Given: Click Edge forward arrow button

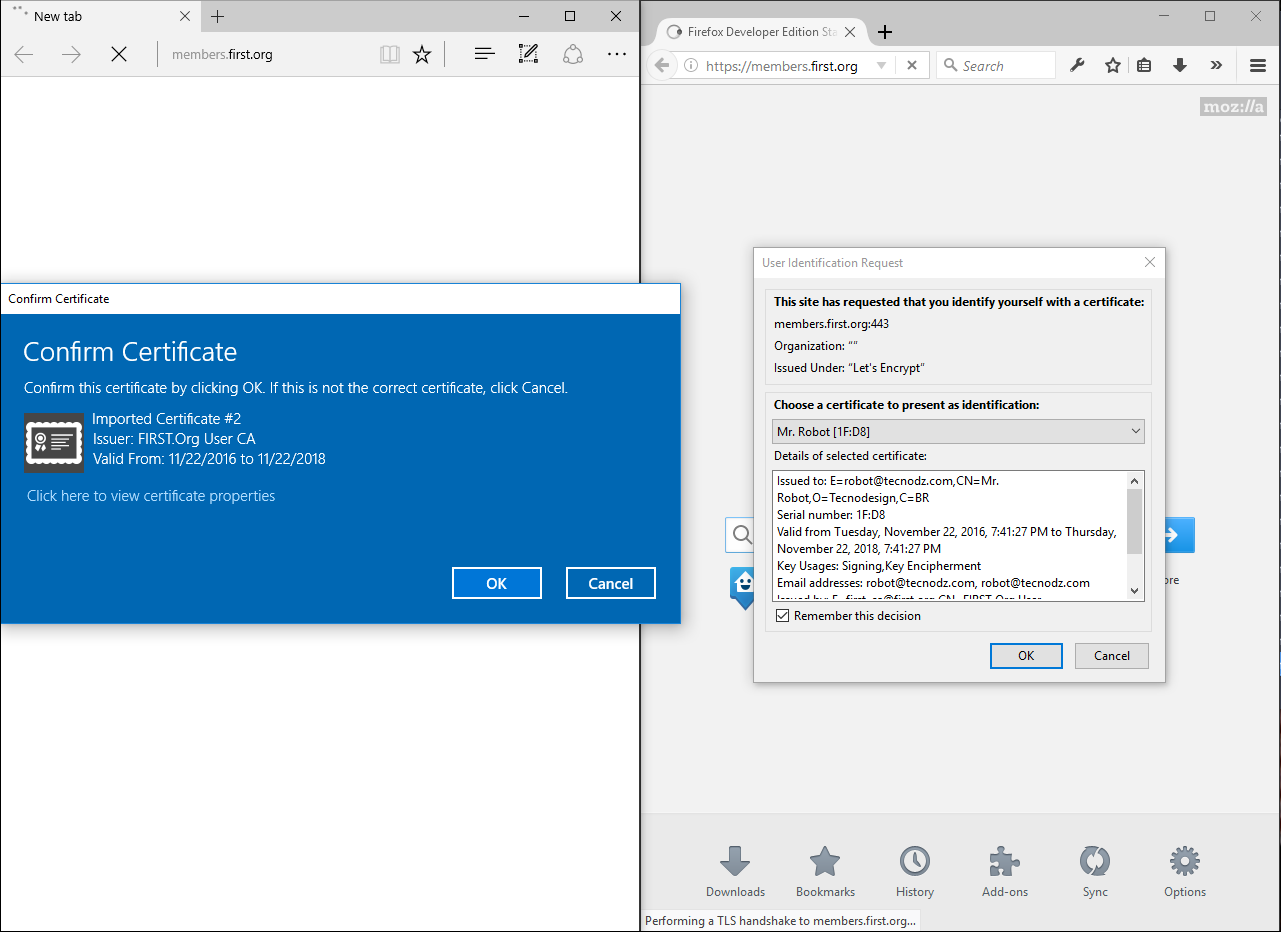Looking at the screenshot, I should pos(71,54).
